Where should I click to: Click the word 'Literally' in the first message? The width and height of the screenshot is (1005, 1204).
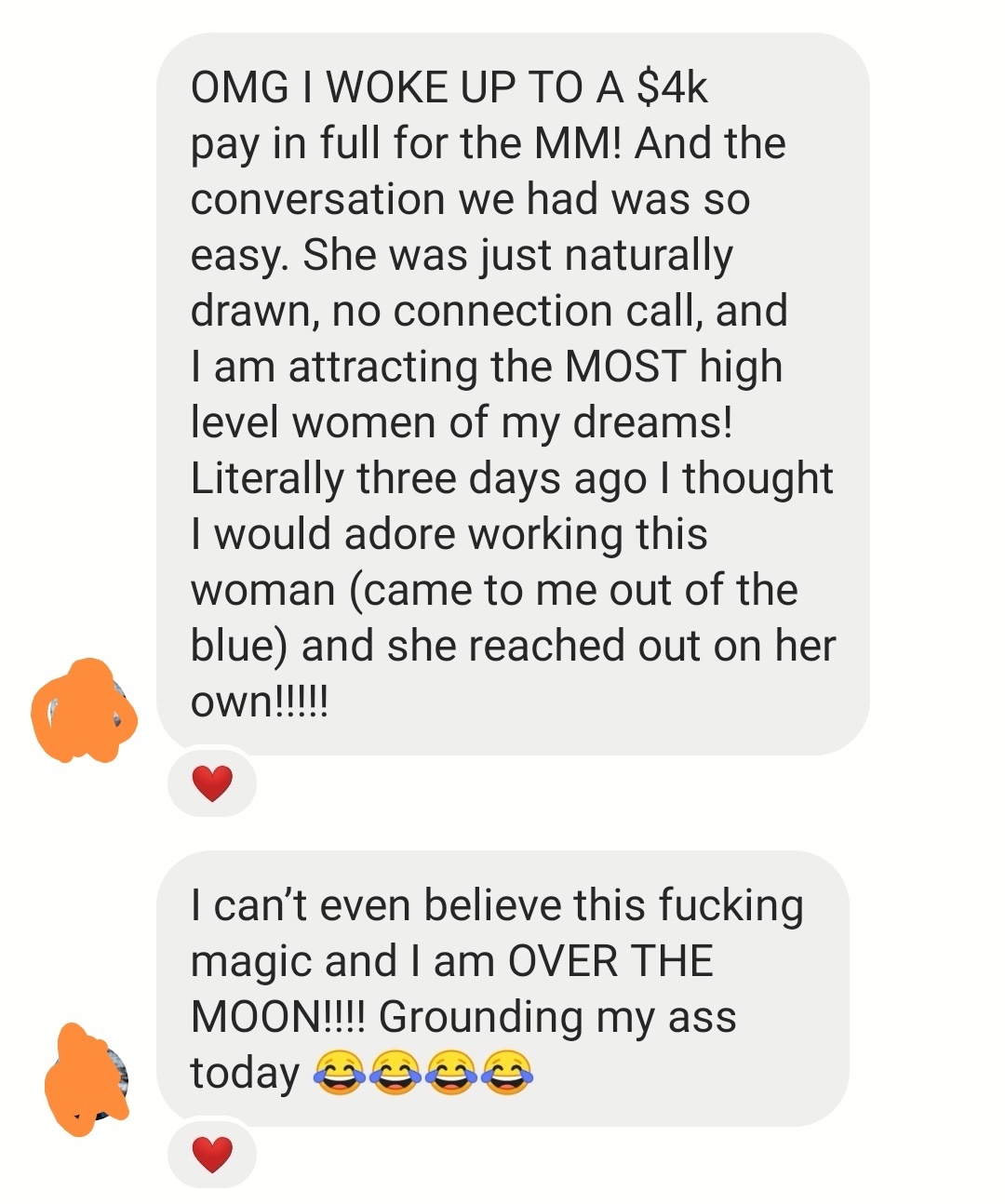[x=267, y=480]
